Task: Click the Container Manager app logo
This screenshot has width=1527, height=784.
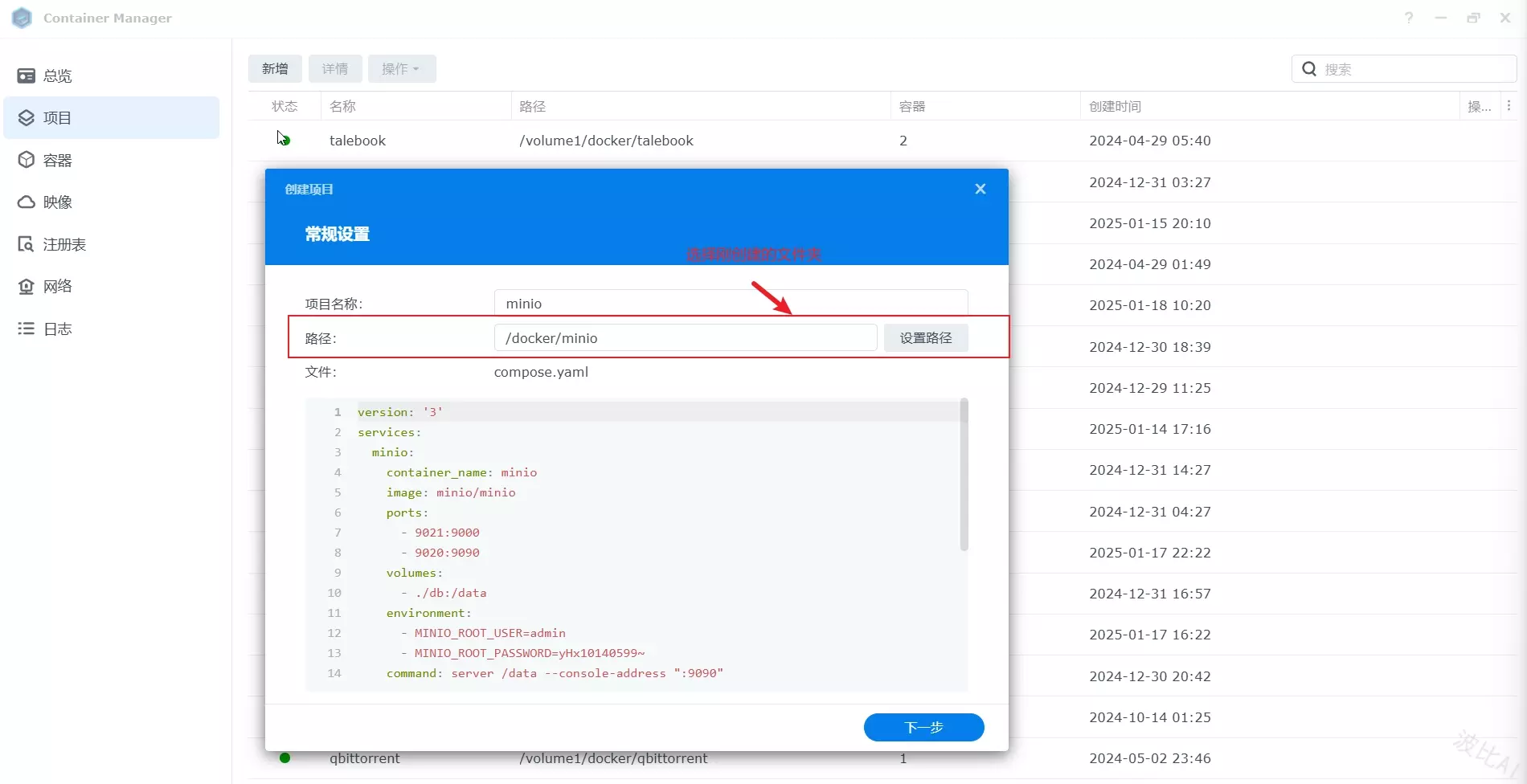Action: coord(23,18)
